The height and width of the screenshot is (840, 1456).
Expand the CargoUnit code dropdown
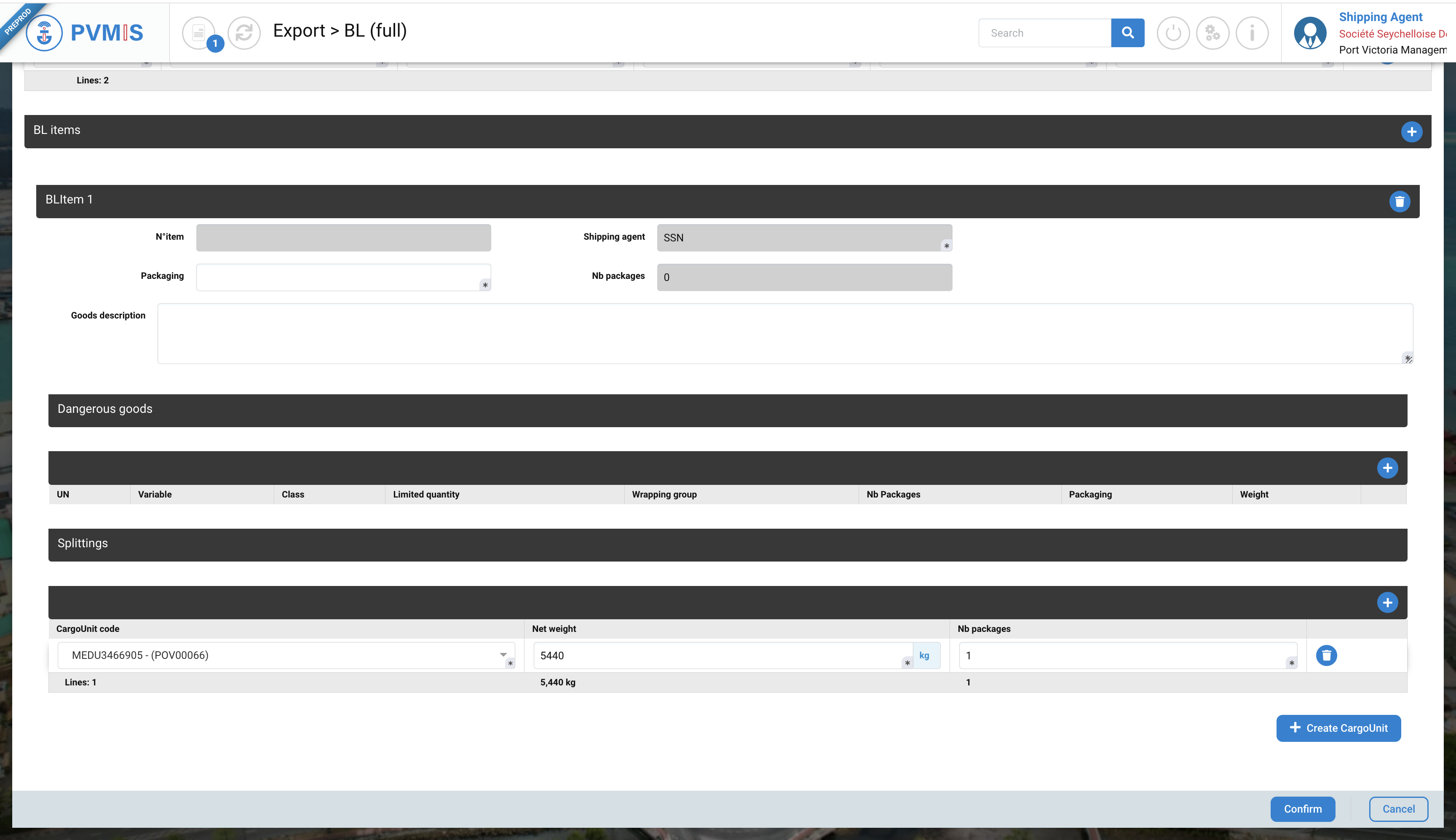pos(503,655)
